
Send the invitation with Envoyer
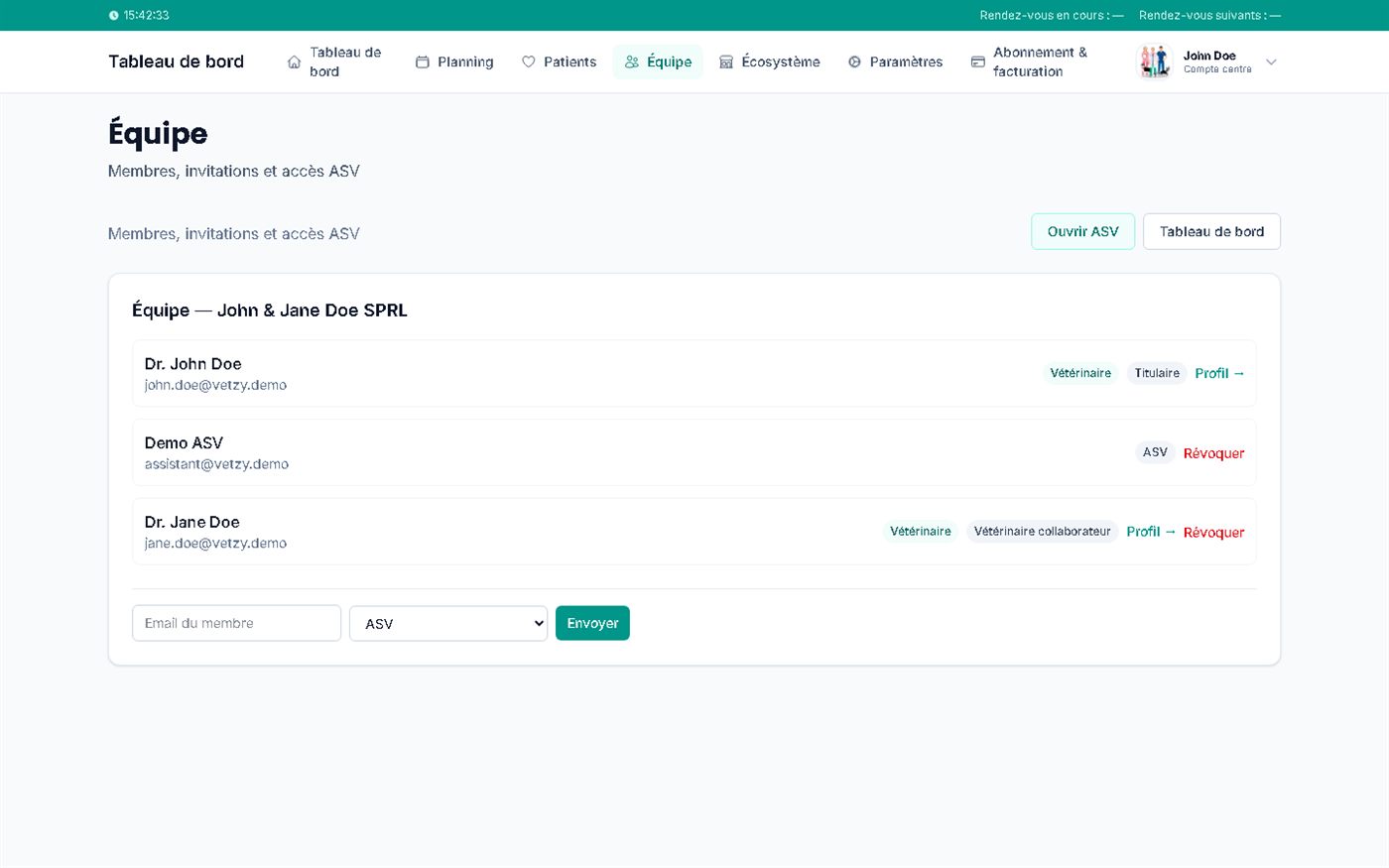click(592, 623)
